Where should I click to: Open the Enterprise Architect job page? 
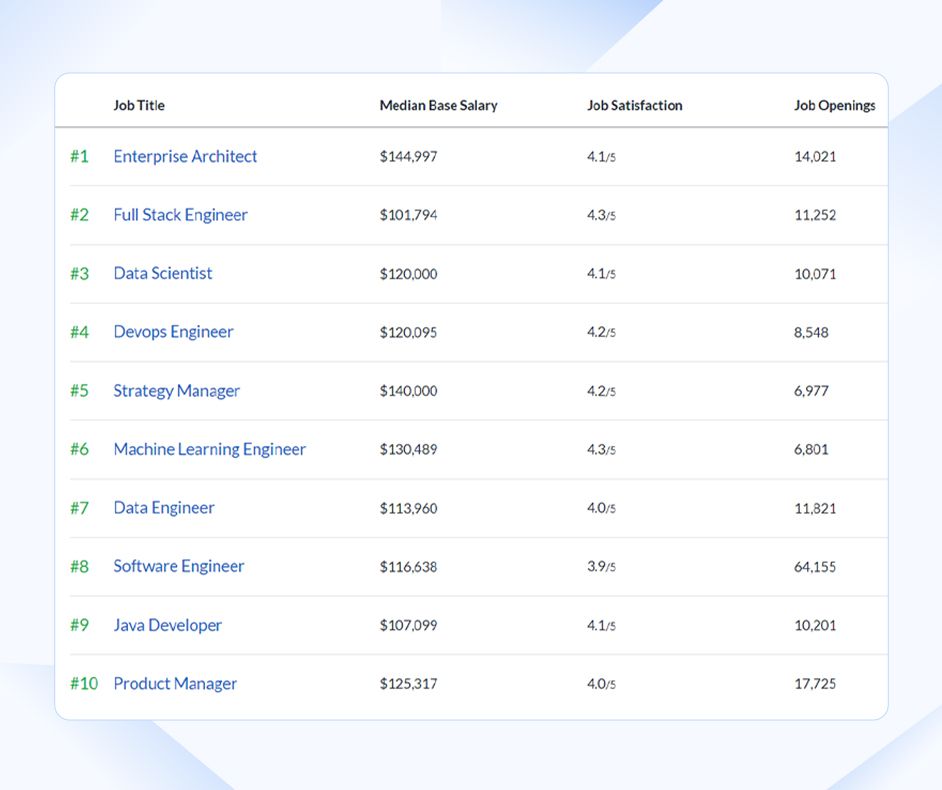point(184,156)
